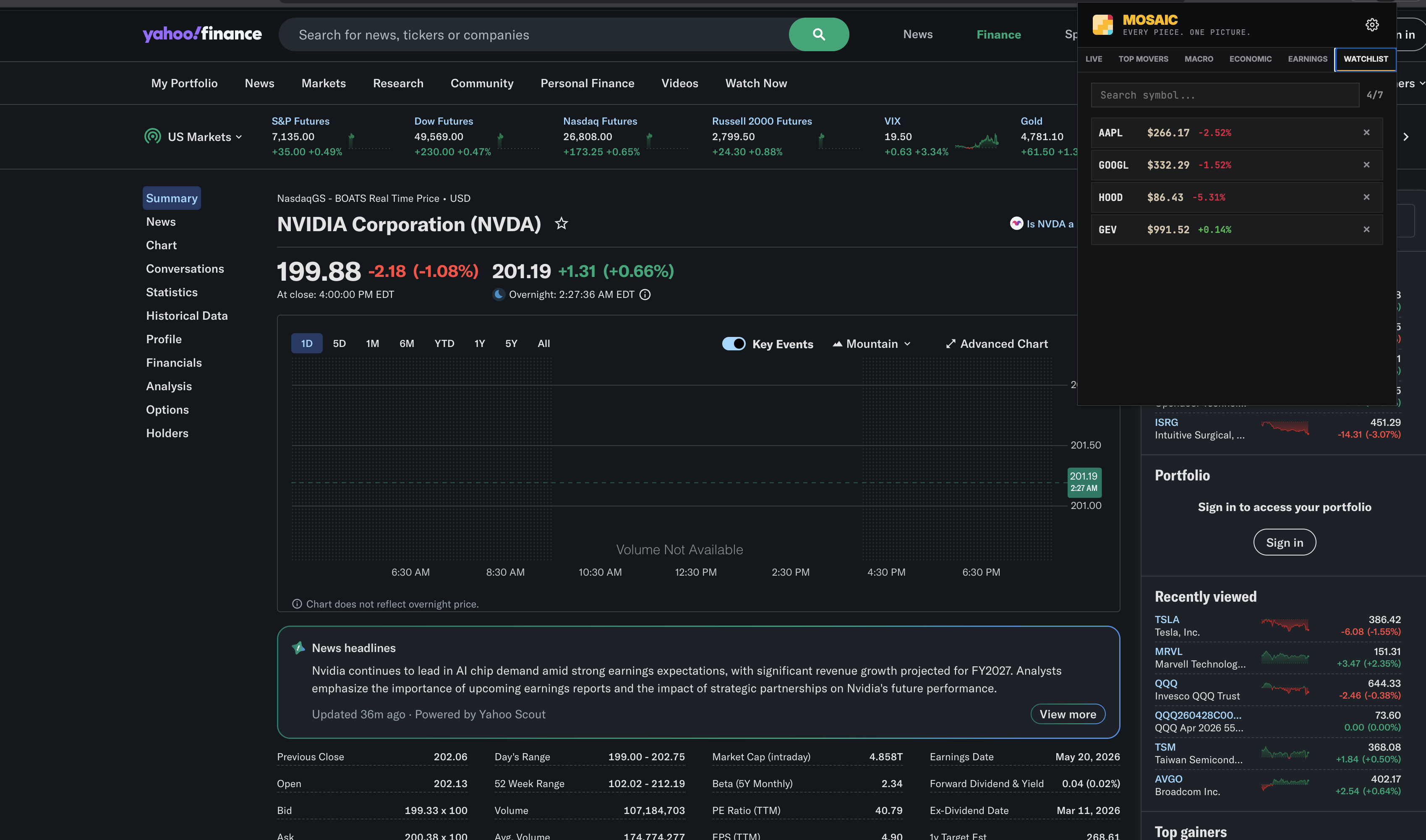Open the Mountain chart type dropdown
1426x840 pixels.
tap(872, 344)
